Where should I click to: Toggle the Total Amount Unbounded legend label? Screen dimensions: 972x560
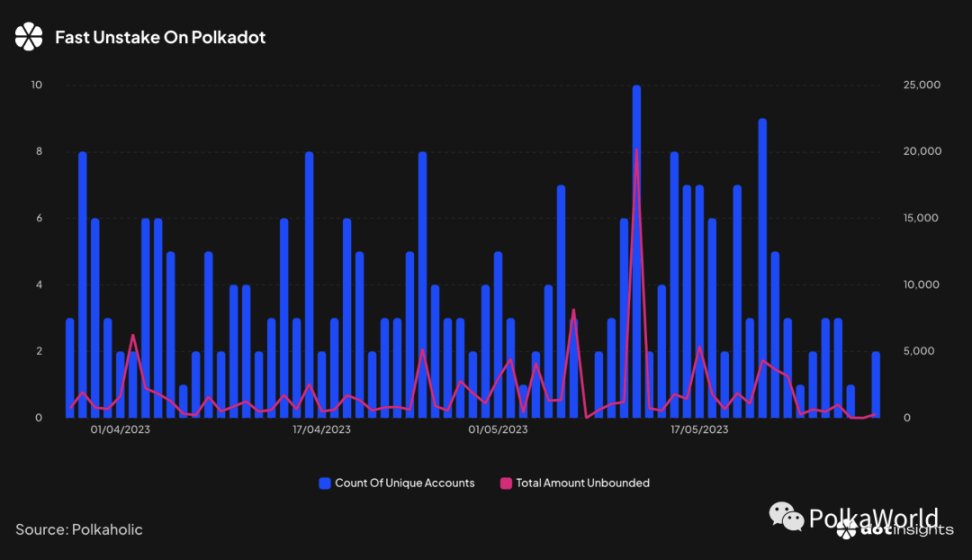(583, 483)
